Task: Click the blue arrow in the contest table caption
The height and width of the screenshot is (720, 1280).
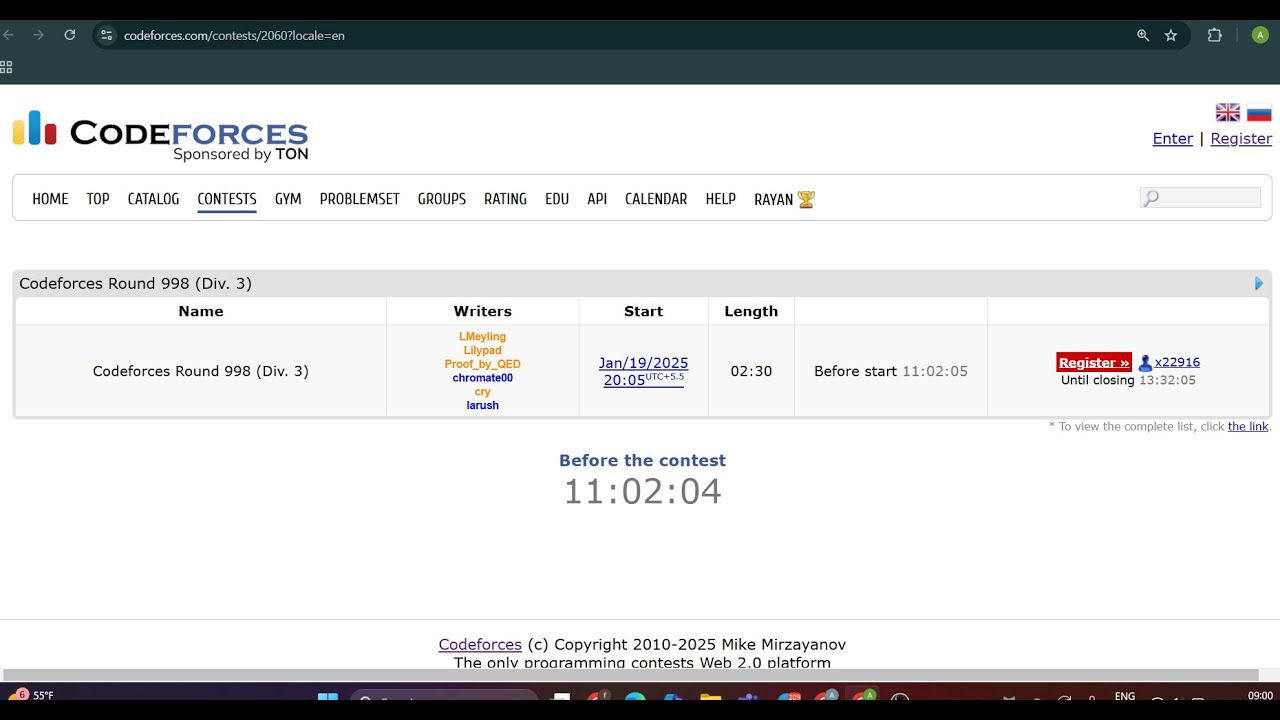Action: coord(1259,284)
